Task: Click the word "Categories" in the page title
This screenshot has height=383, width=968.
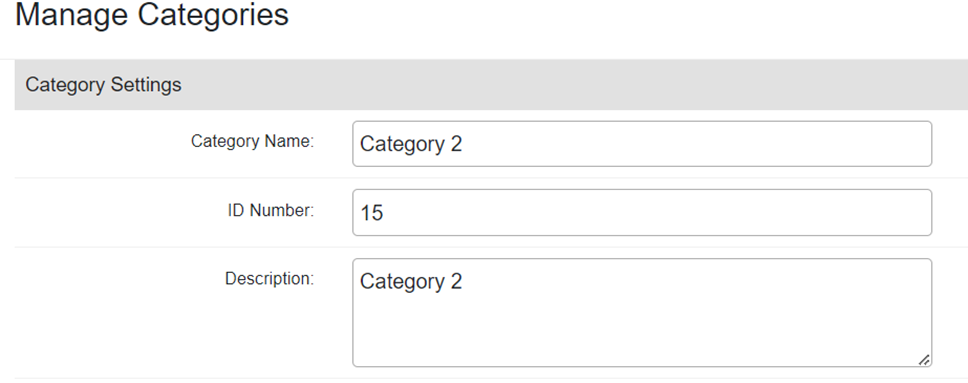Action: click(x=213, y=14)
